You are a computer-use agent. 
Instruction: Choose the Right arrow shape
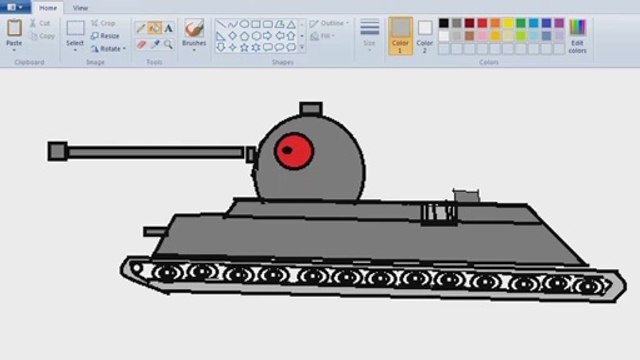click(268, 36)
